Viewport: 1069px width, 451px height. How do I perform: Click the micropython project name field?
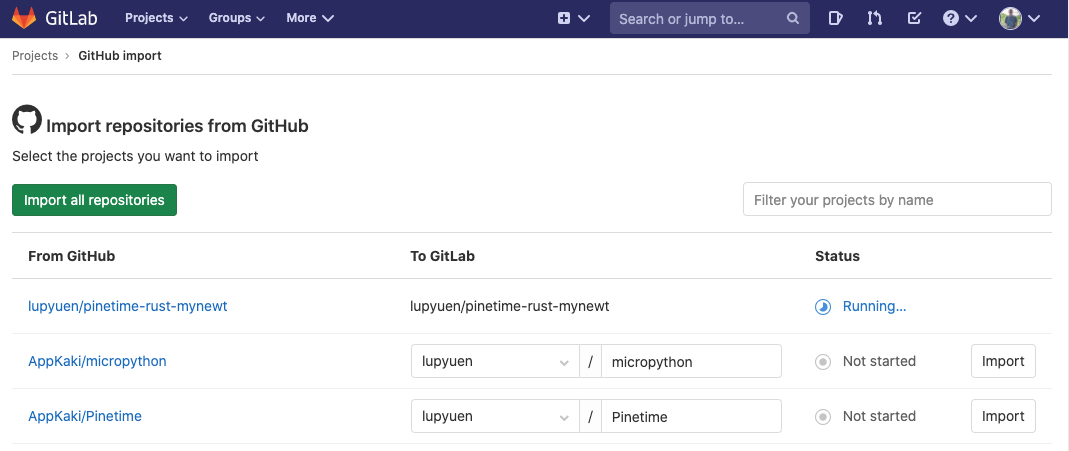[x=690, y=362]
